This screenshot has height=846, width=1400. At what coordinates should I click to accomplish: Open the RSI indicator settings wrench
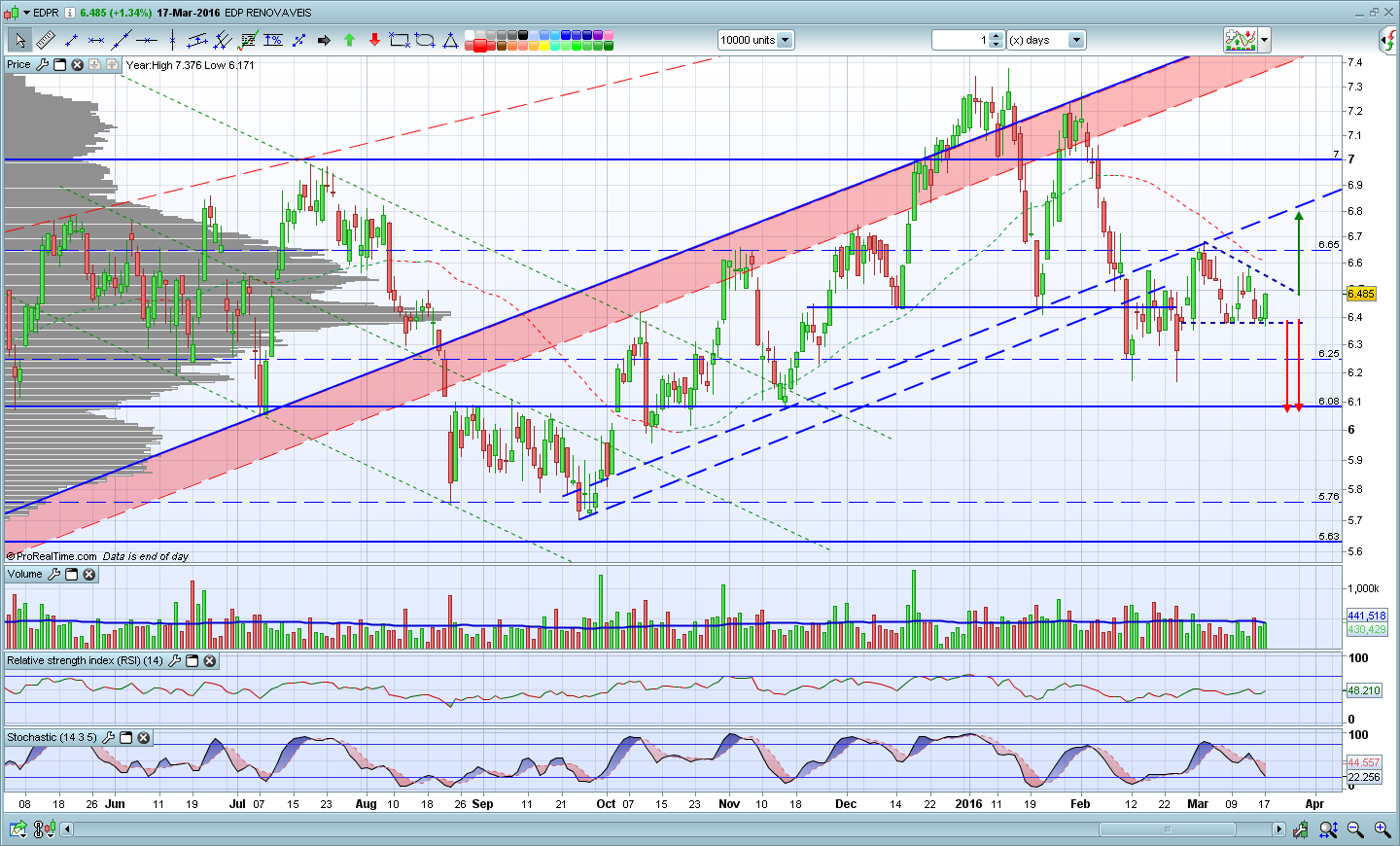click(x=175, y=661)
